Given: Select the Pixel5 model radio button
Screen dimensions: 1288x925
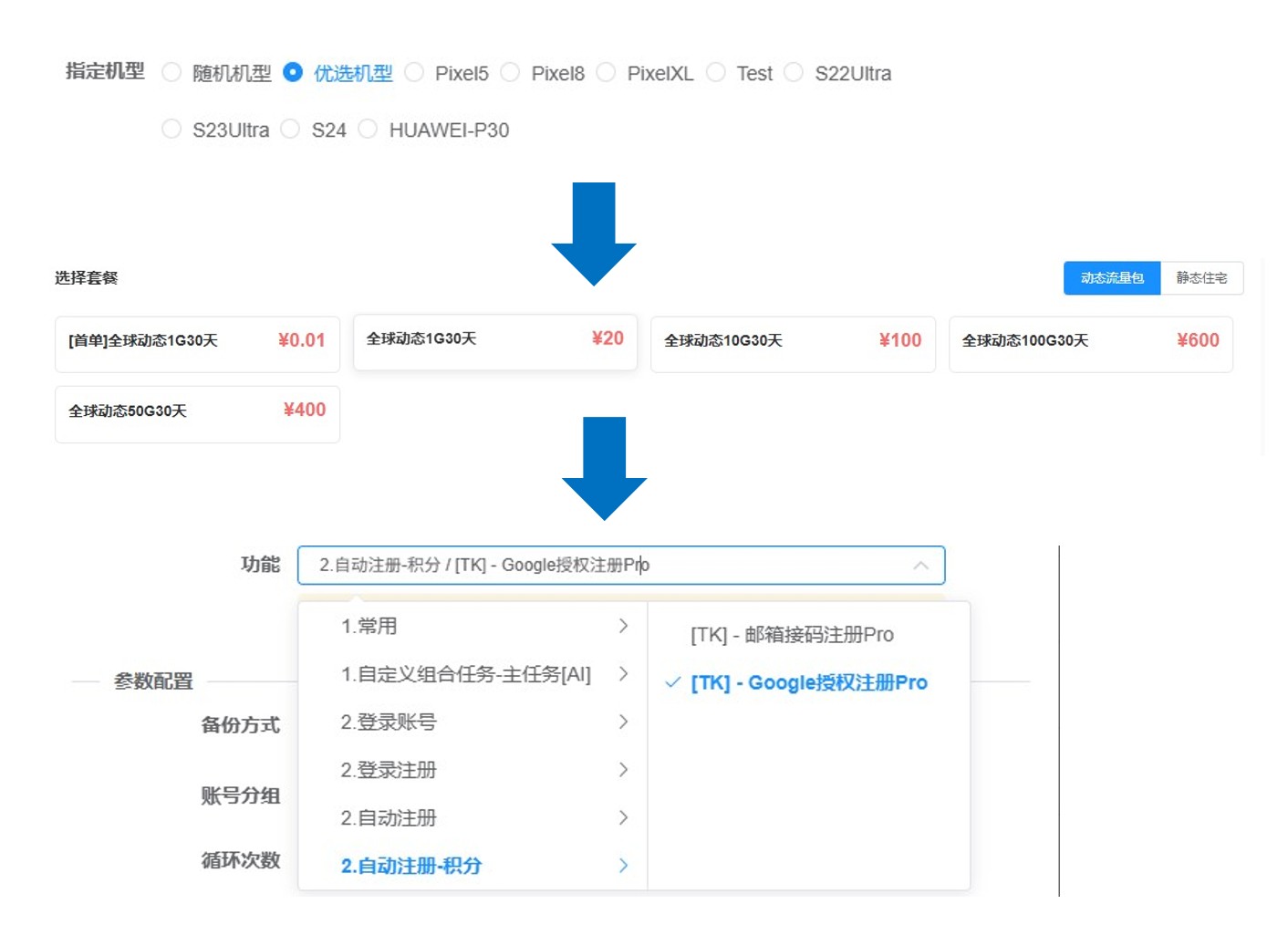Looking at the screenshot, I should (415, 73).
